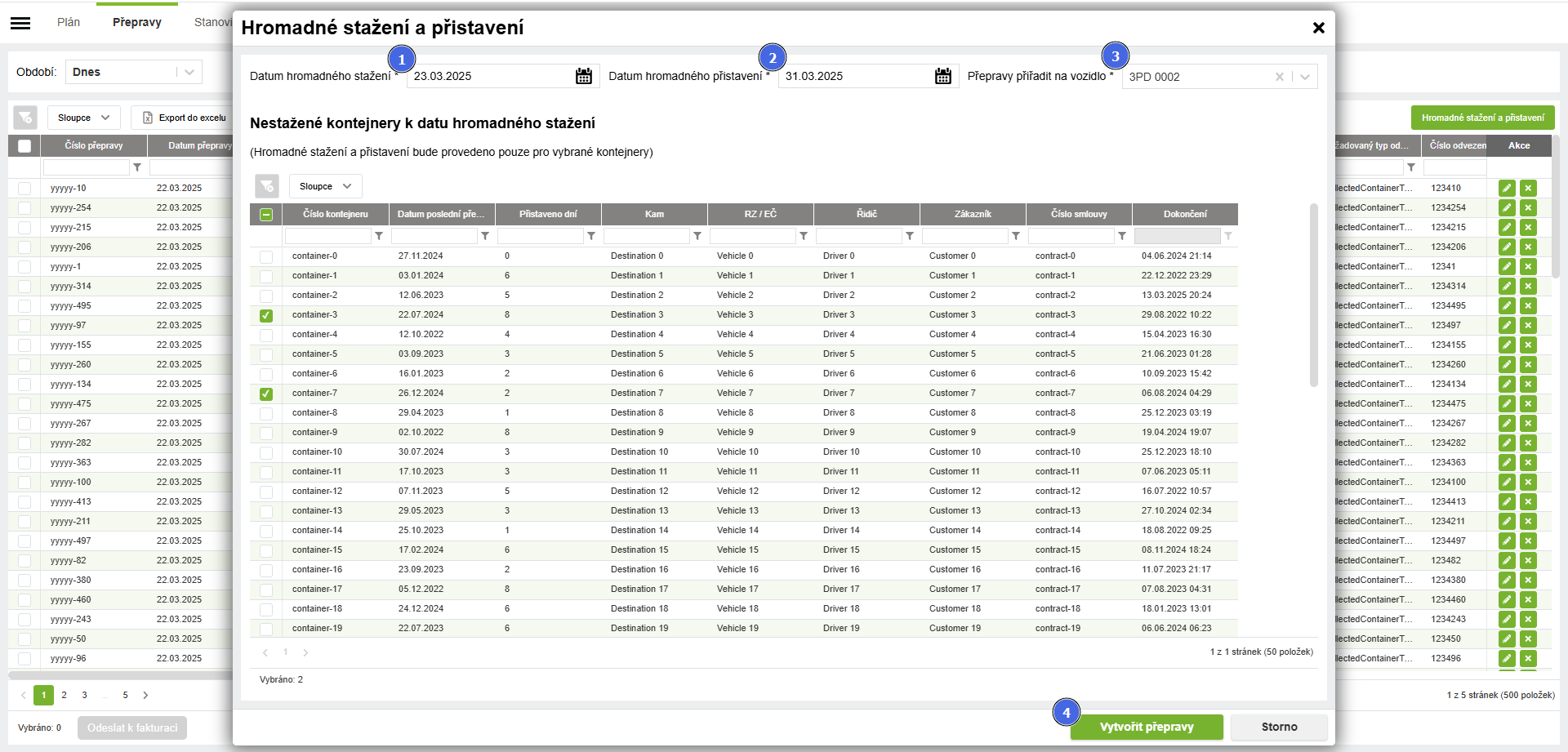Screen dimensions: 1568x752
Task: Uncheck the container-3 checkbox
Action: pyautogui.click(x=266, y=315)
